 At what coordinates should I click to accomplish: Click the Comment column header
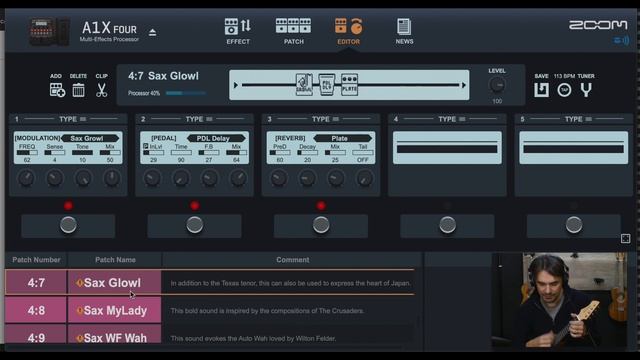pos(293,260)
